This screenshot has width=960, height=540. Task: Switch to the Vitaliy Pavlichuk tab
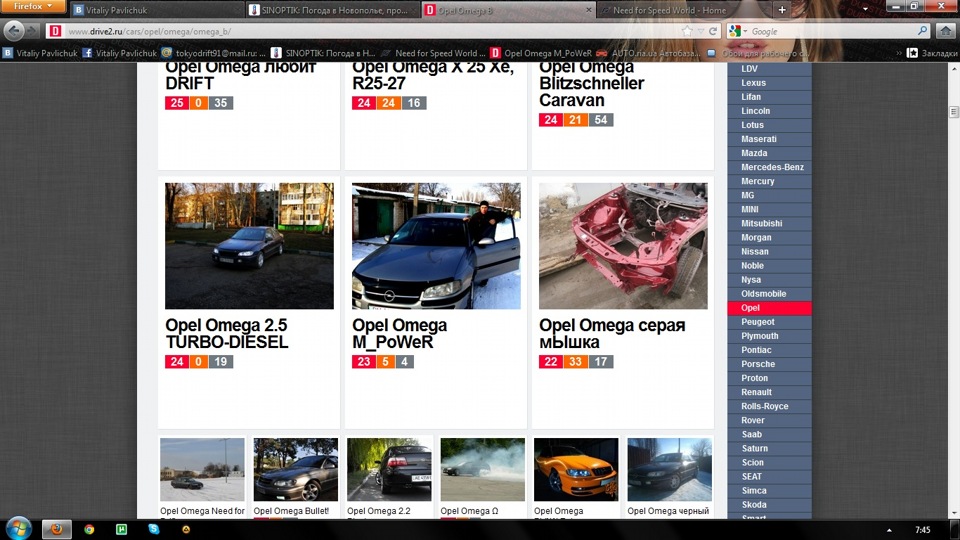click(156, 10)
